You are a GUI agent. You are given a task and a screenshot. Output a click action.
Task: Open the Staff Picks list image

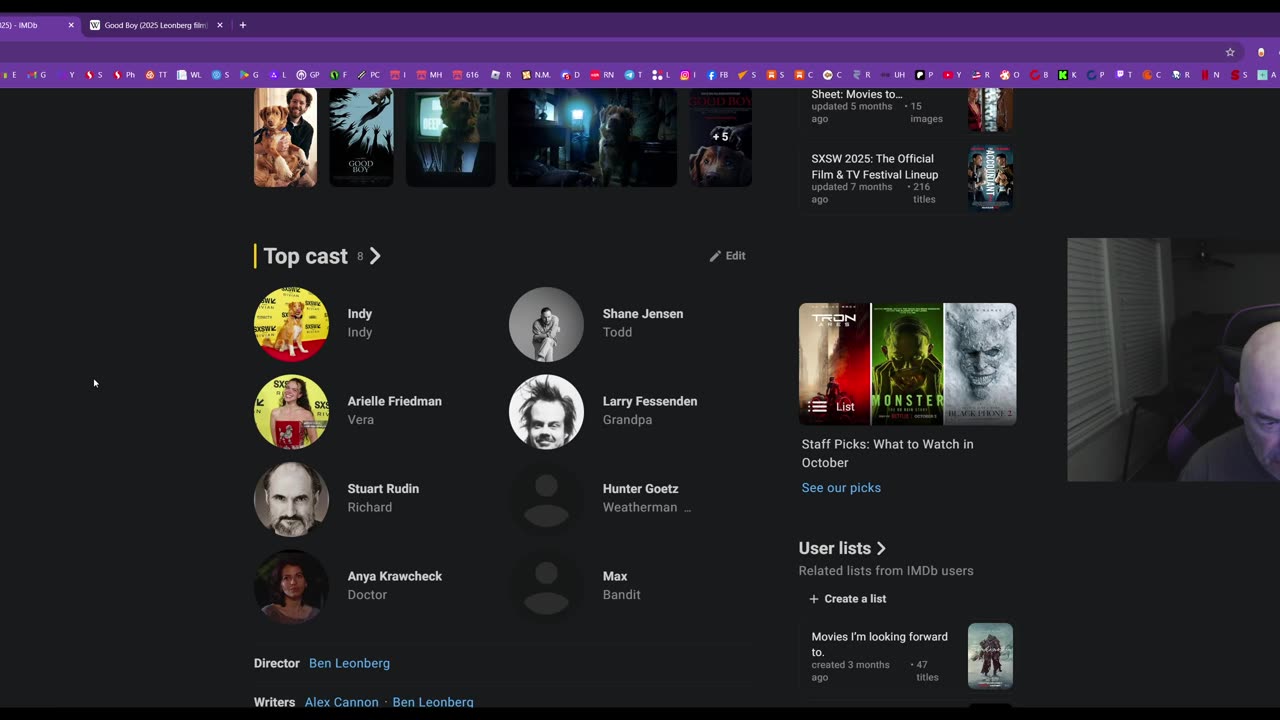pos(907,364)
